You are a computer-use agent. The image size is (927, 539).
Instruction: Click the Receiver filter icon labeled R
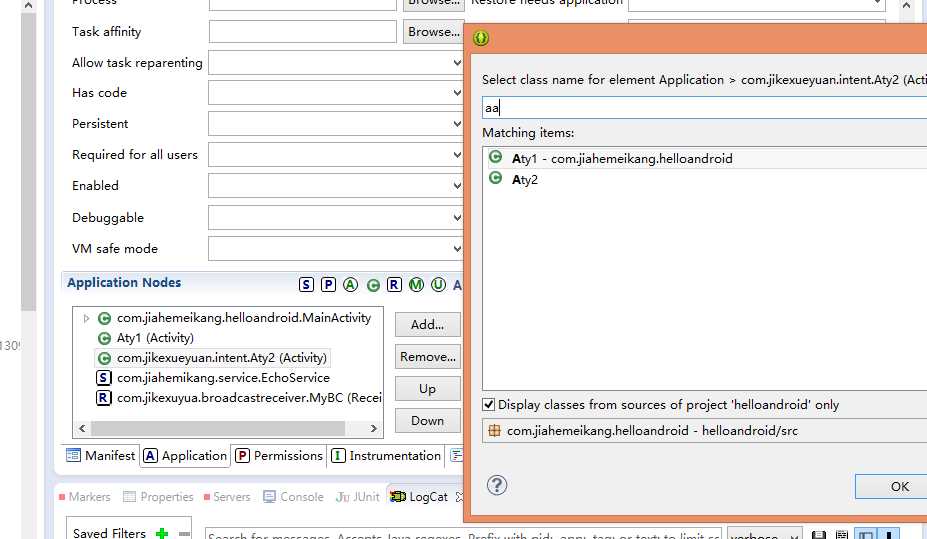coord(394,285)
